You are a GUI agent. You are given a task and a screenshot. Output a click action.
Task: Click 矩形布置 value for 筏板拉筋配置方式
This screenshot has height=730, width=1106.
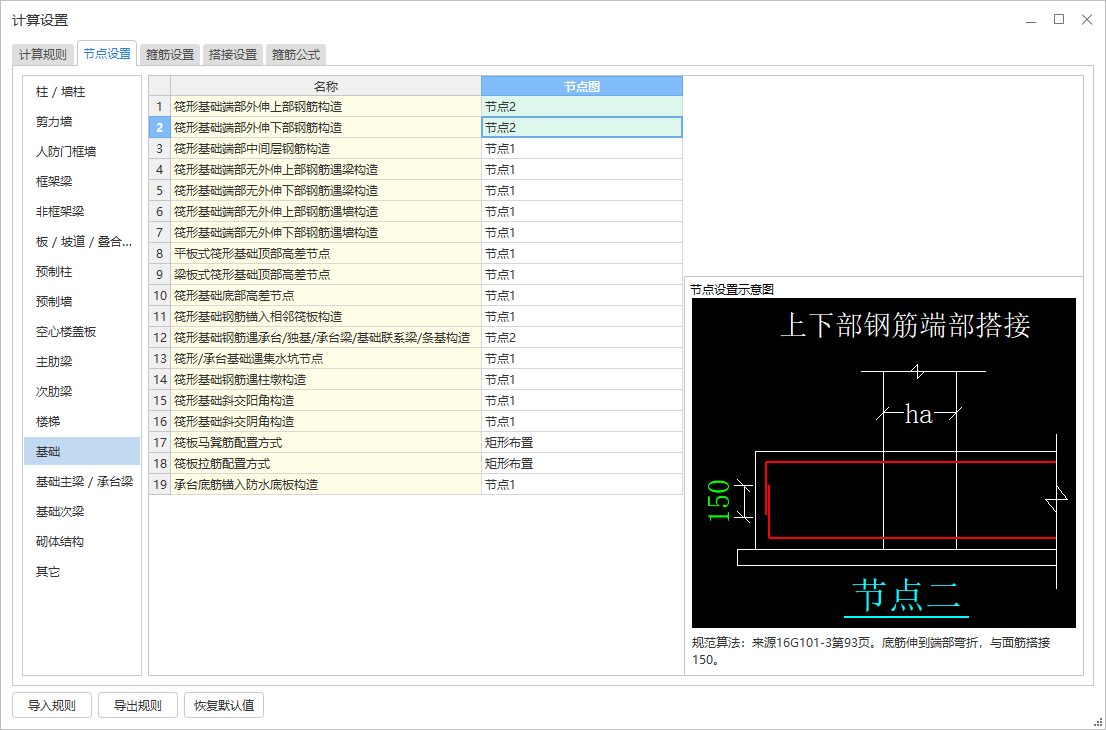[x=582, y=463]
